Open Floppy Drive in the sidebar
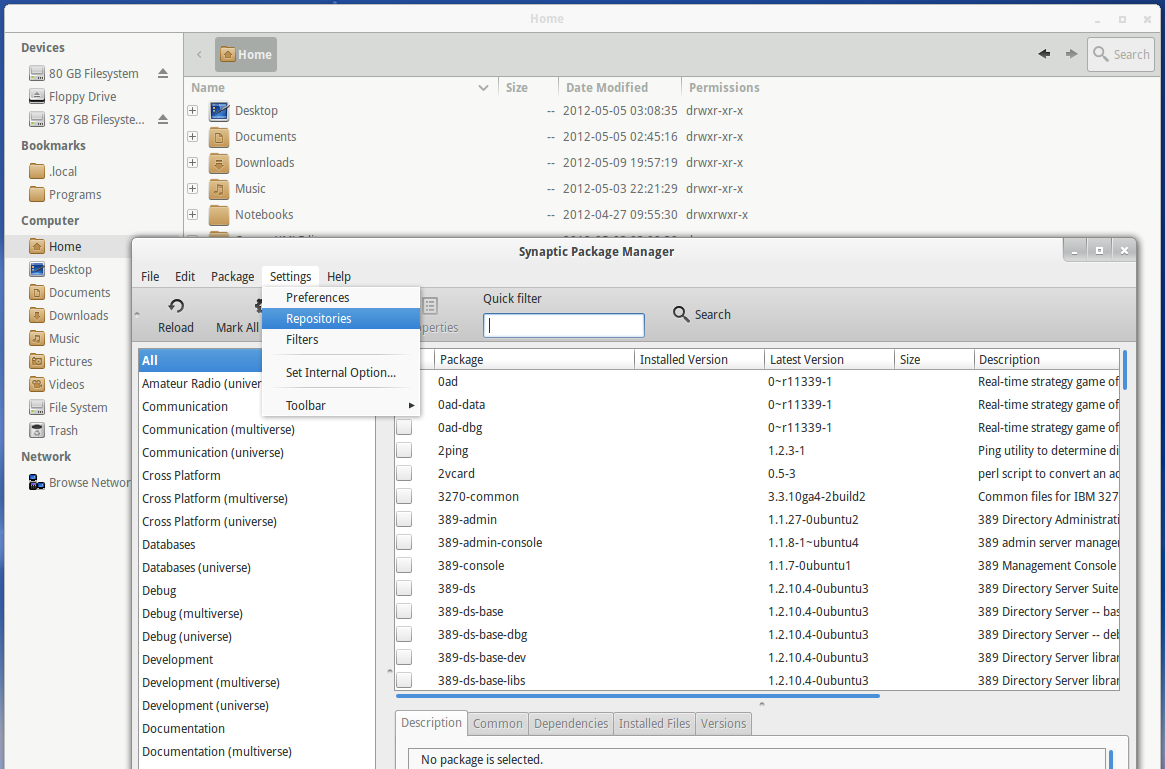 click(73, 96)
